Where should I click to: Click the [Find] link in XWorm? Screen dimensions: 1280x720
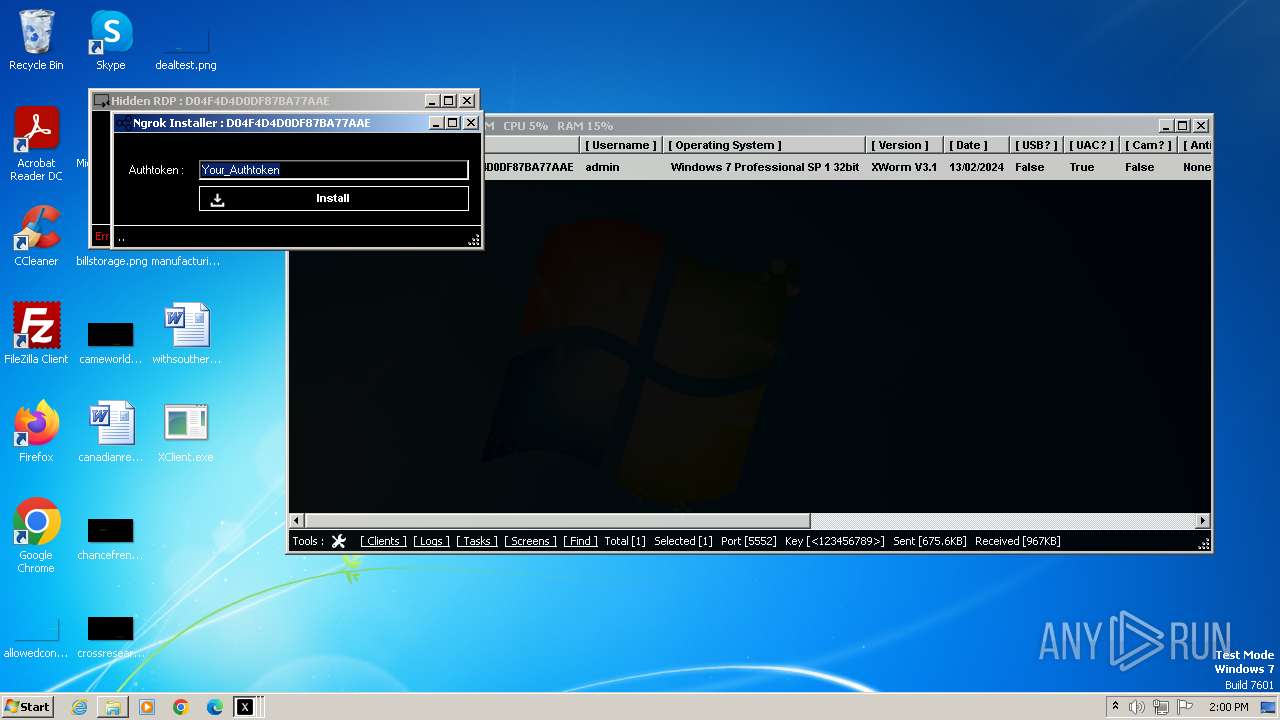click(580, 541)
